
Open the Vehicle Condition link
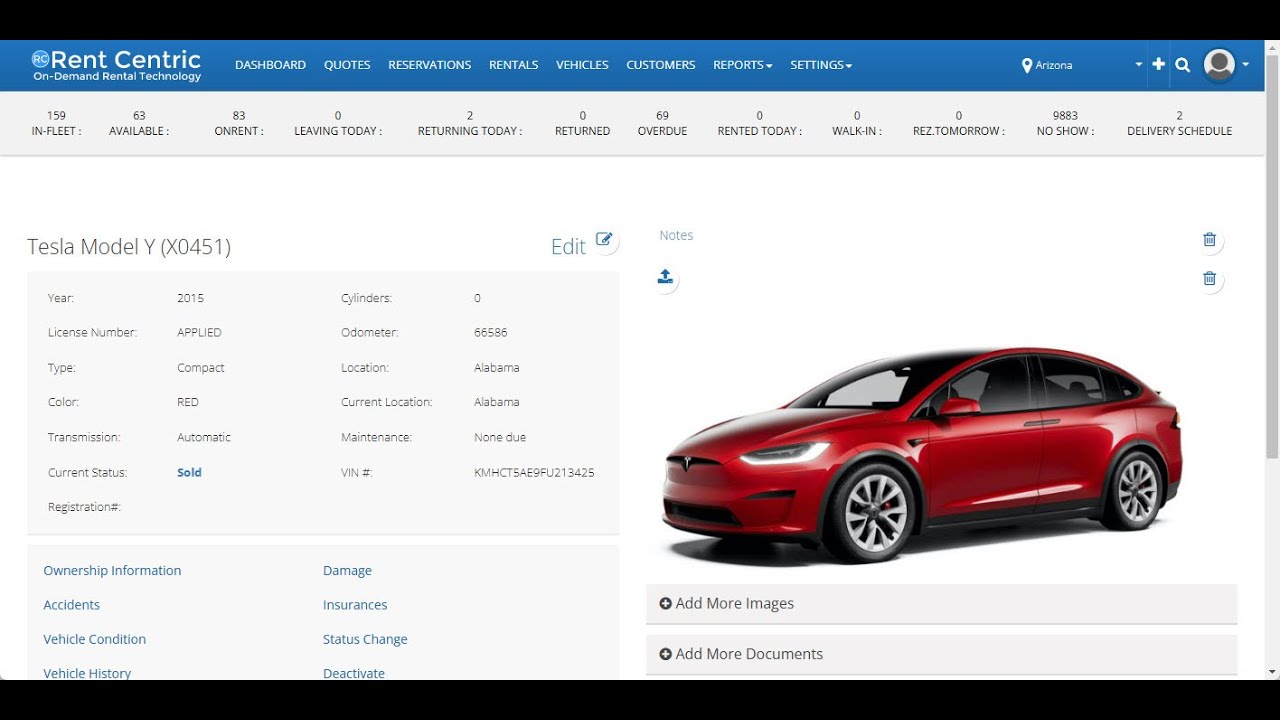pyautogui.click(x=94, y=639)
